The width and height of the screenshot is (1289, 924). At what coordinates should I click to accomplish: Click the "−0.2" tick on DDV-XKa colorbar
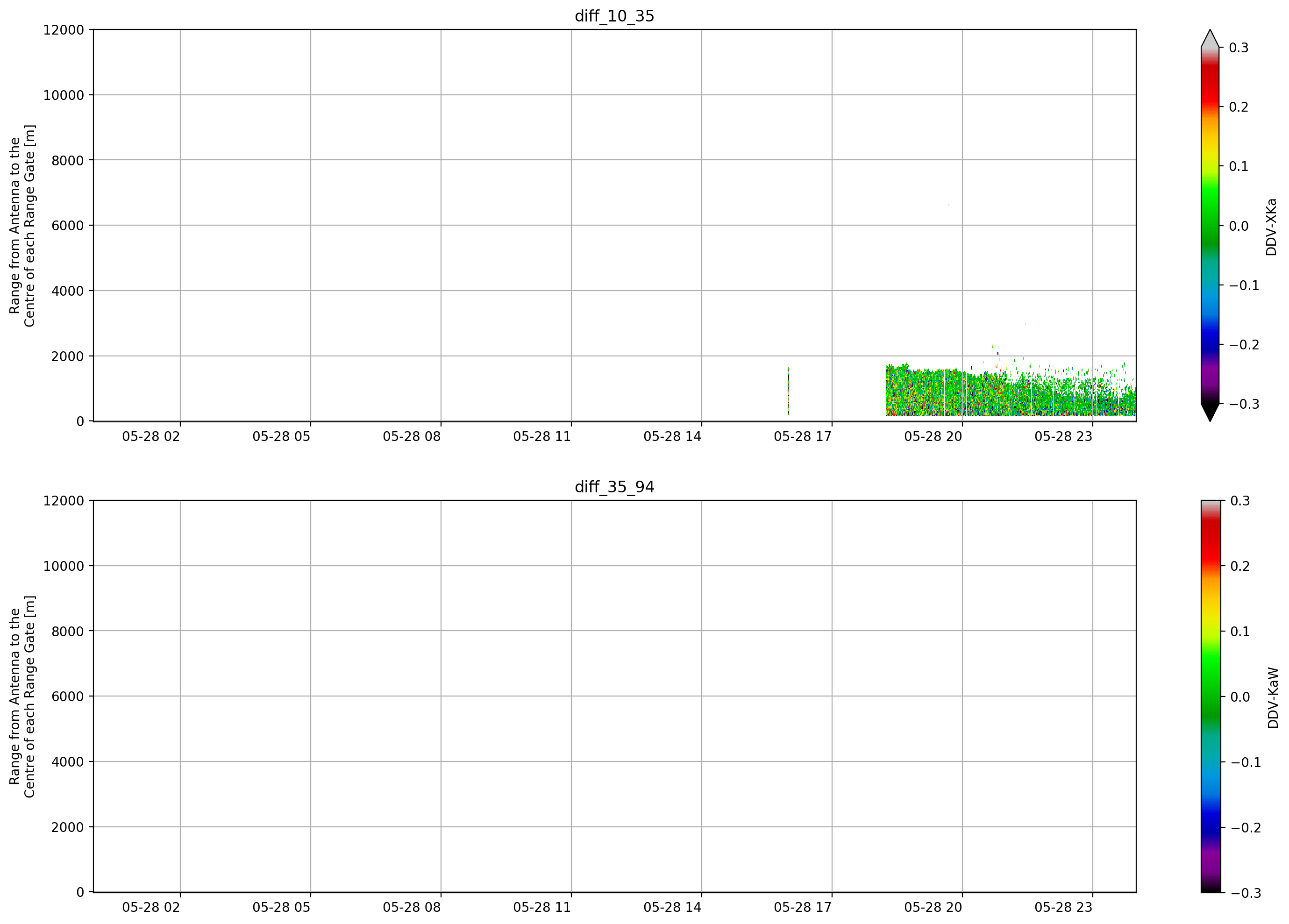[x=1244, y=345]
